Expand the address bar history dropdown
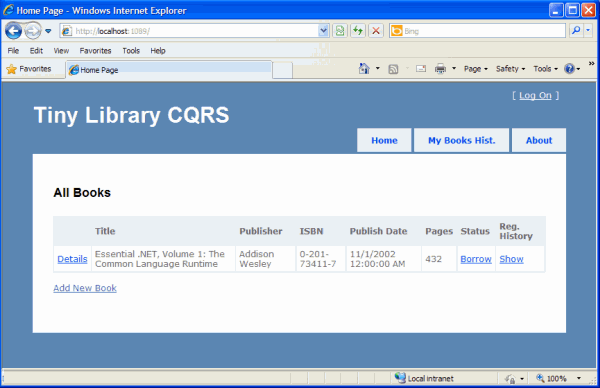Viewport: 600px width, 388px height. coord(324,31)
